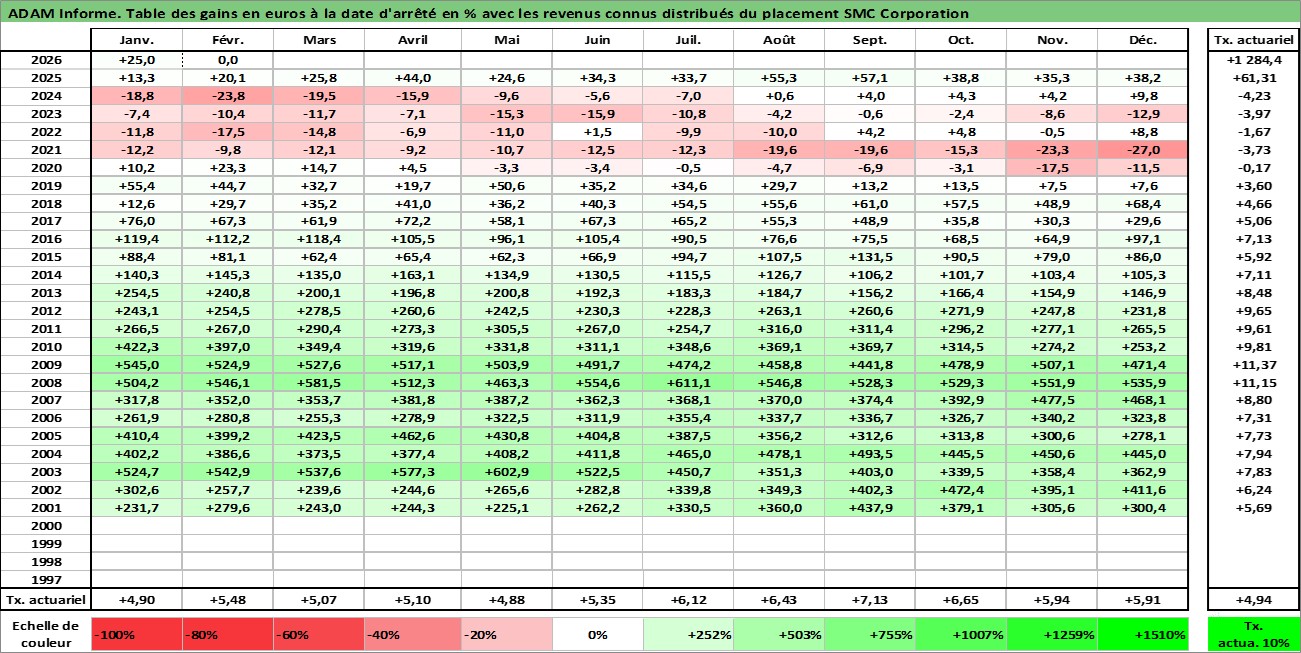Click the '+602,9' cell for Mai 2003
Image resolution: width=1301 pixels, height=653 pixels.
pos(506,472)
